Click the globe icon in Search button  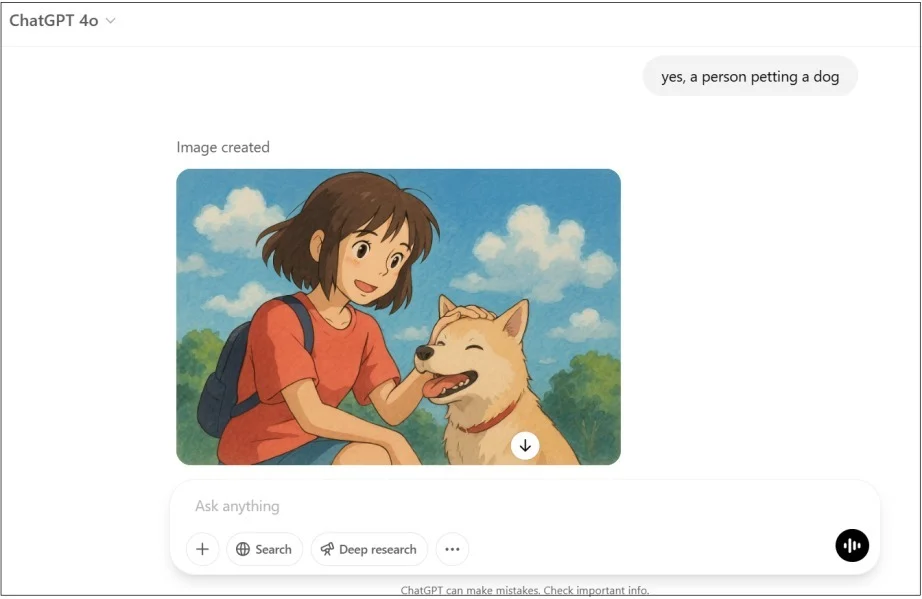point(243,549)
